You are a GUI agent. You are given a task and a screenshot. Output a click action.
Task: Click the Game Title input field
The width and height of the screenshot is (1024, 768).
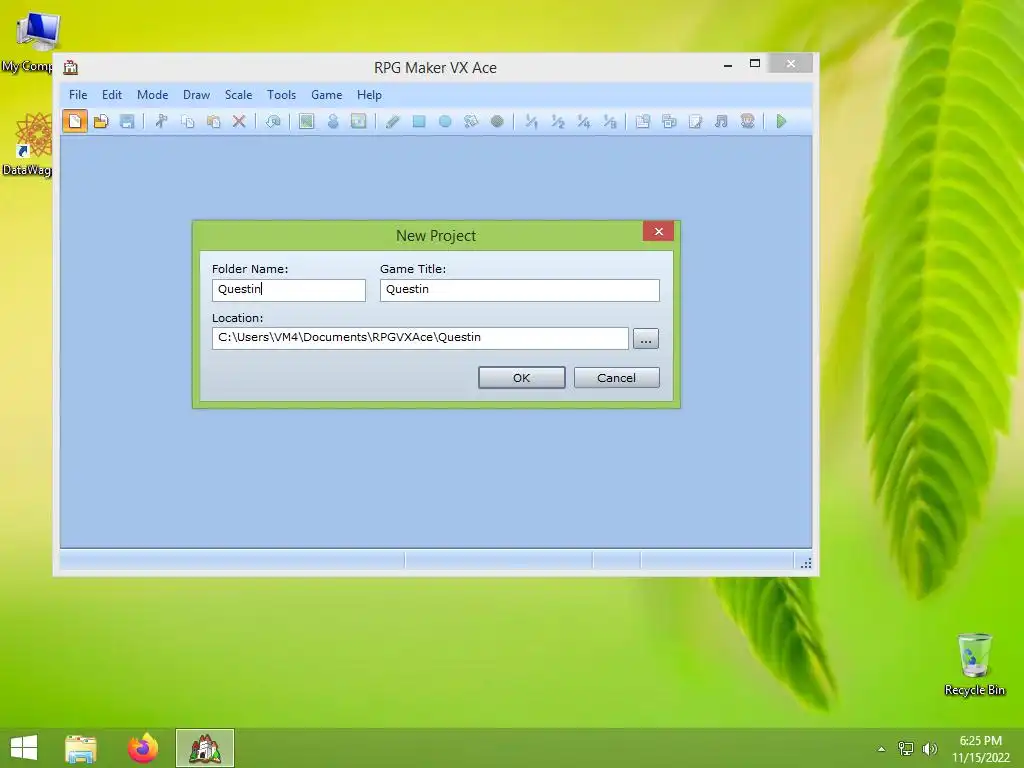pyautogui.click(x=520, y=290)
